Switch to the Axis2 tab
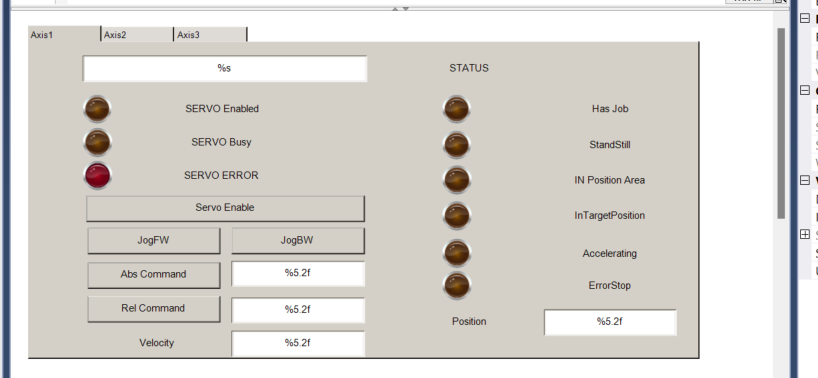The image size is (818, 378). 137,34
